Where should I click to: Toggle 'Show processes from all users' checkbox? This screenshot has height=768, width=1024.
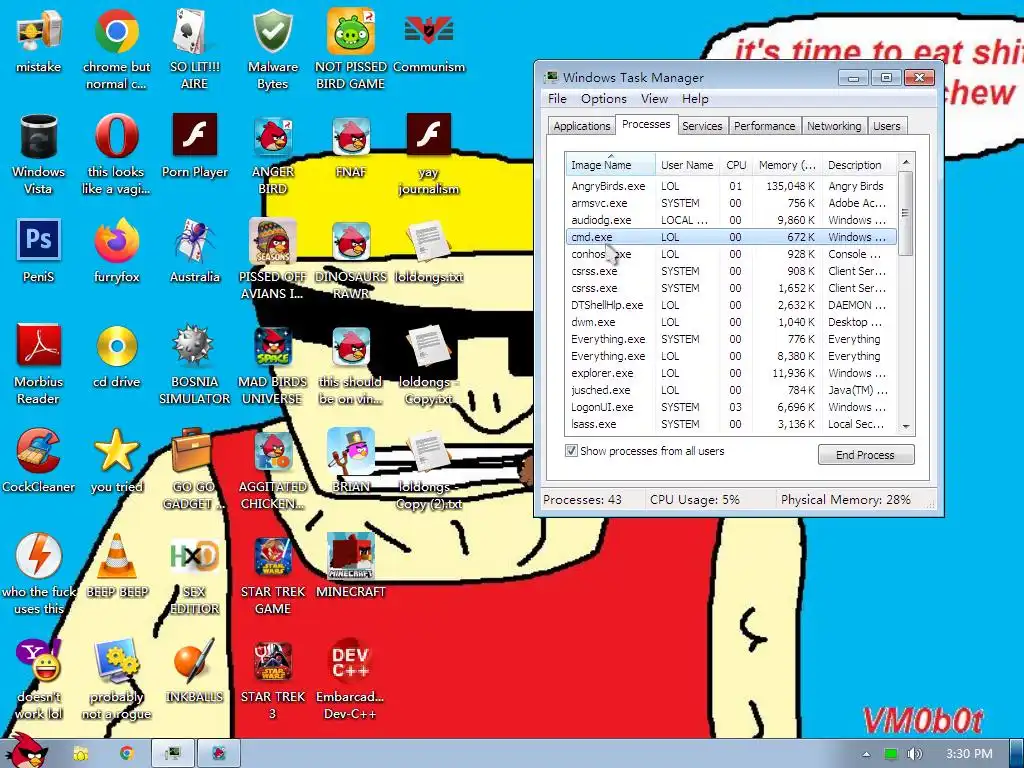571,451
